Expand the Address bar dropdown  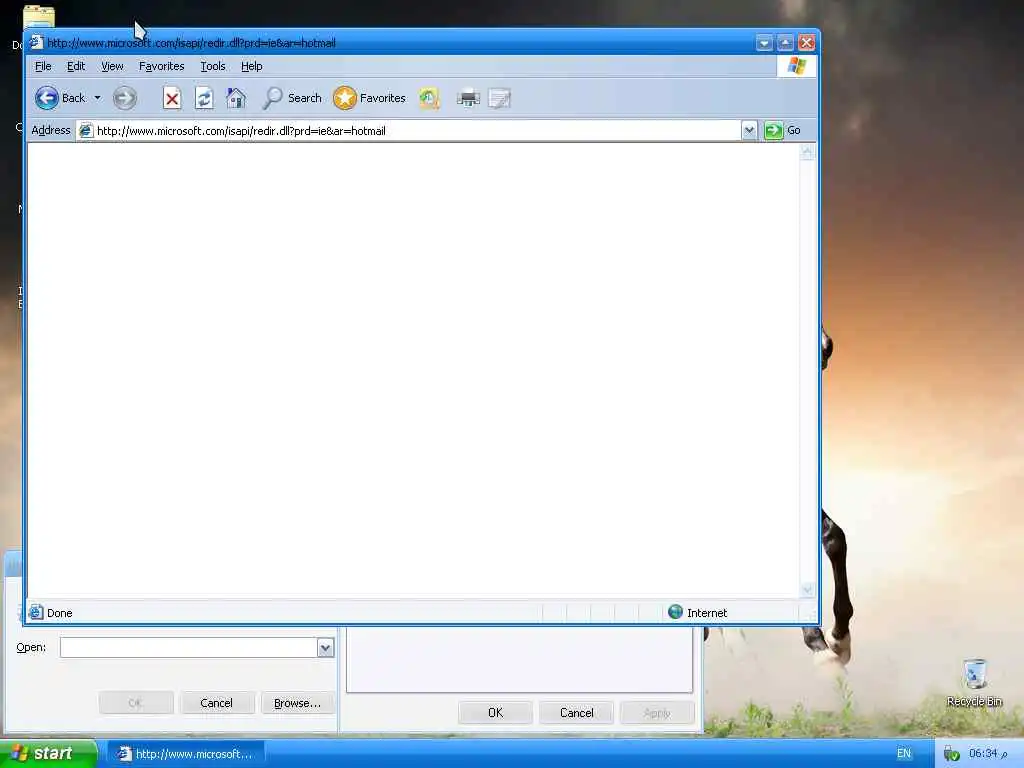point(749,131)
